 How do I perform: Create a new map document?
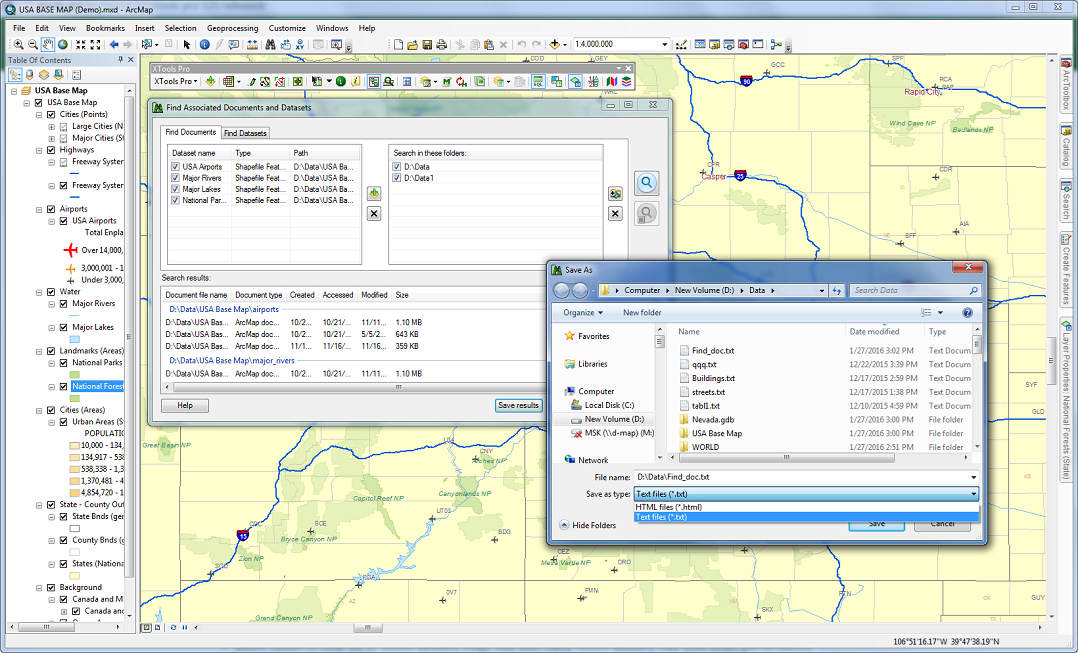pos(398,45)
